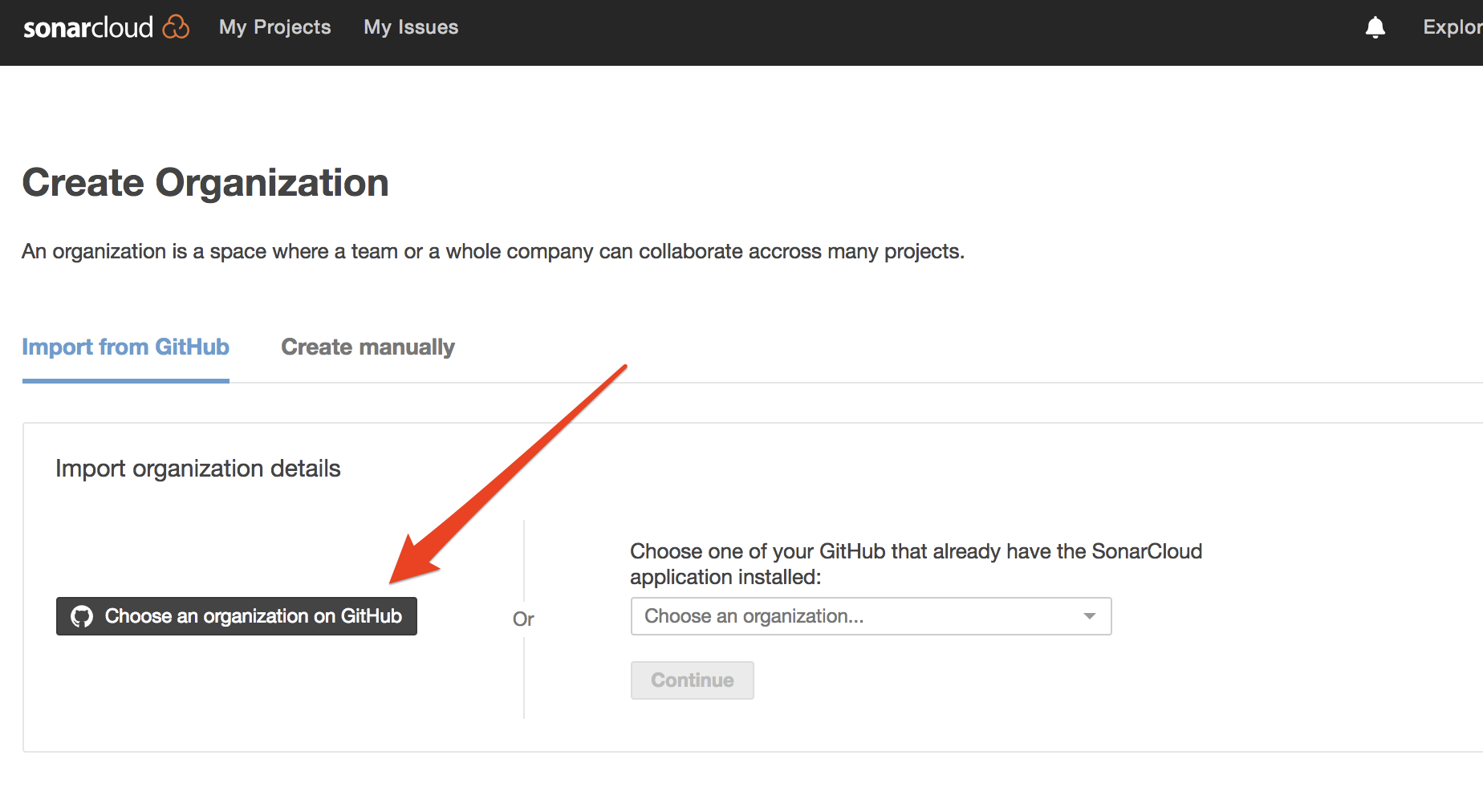Click the organization description text
Viewport: 1483px width, 812px height.
pyautogui.click(x=493, y=252)
